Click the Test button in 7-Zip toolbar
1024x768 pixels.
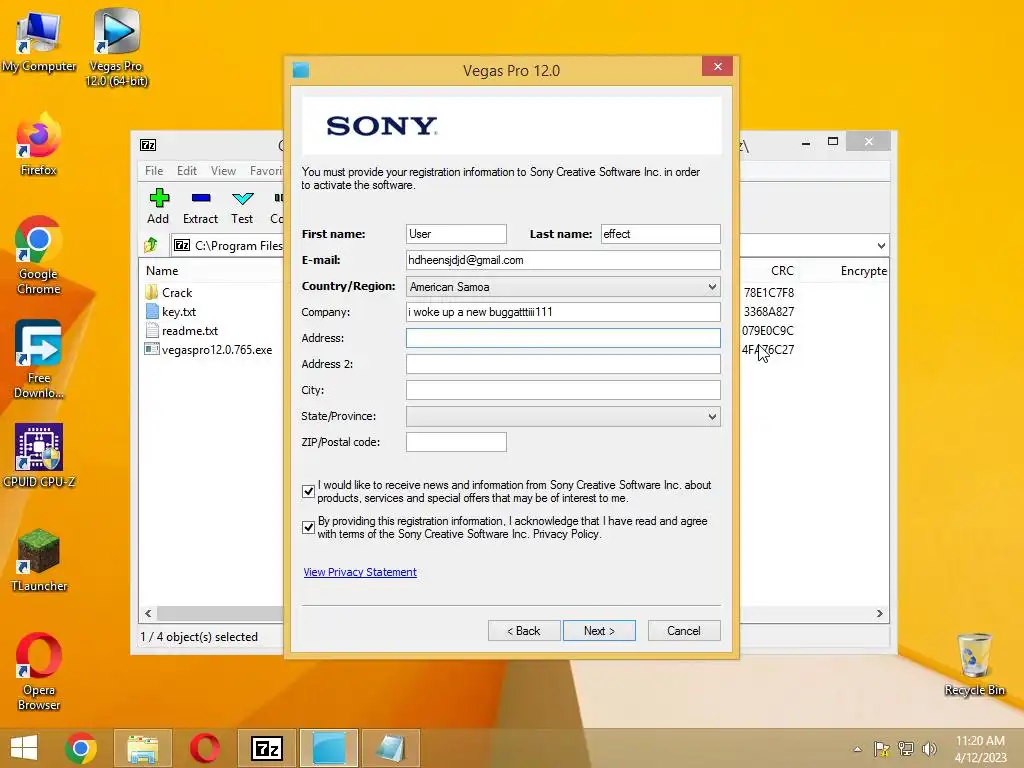242,206
